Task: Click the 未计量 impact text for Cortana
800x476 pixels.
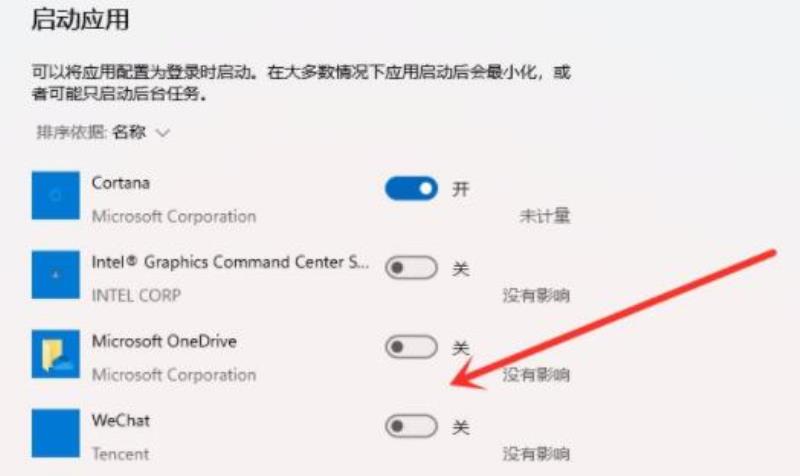Action: [x=544, y=216]
